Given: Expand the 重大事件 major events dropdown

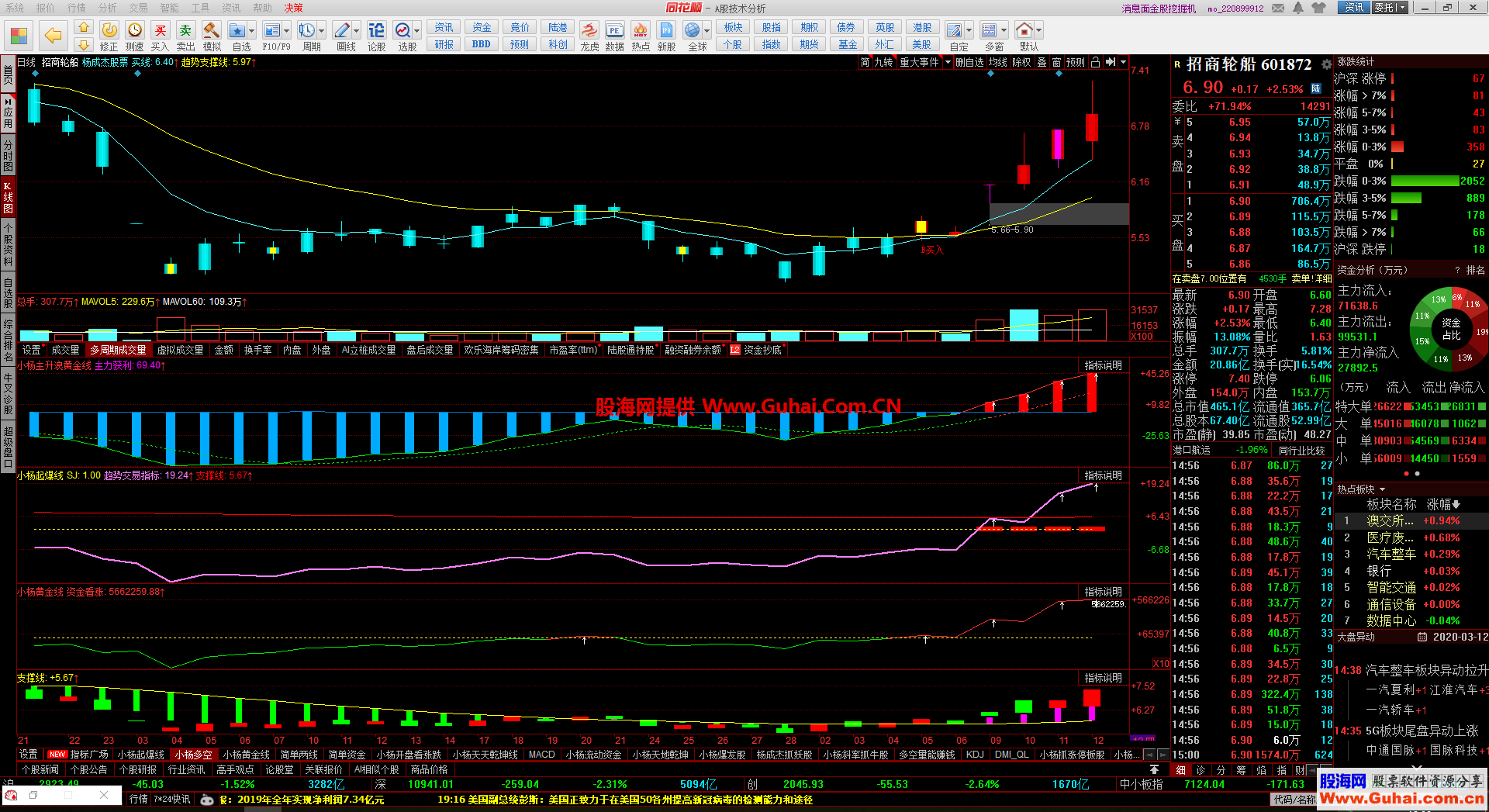Looking at the screenshot, I should (948, 62).
